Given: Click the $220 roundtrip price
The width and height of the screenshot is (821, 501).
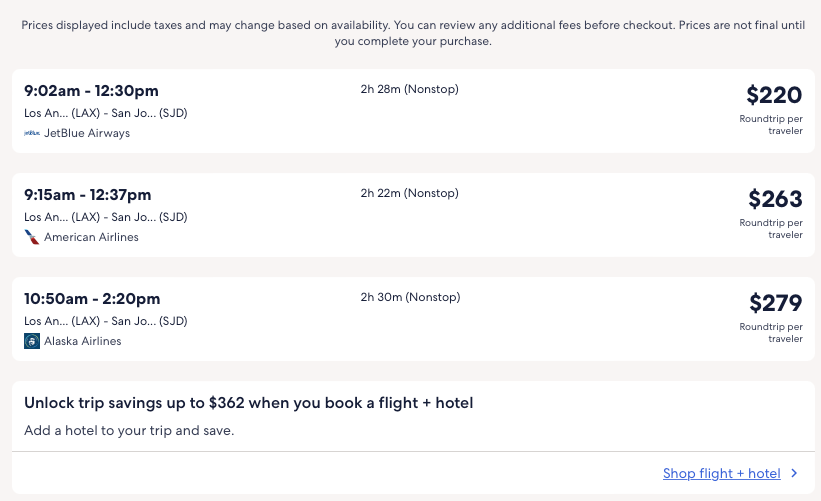Looking at the screenshot, I should 774,95.
